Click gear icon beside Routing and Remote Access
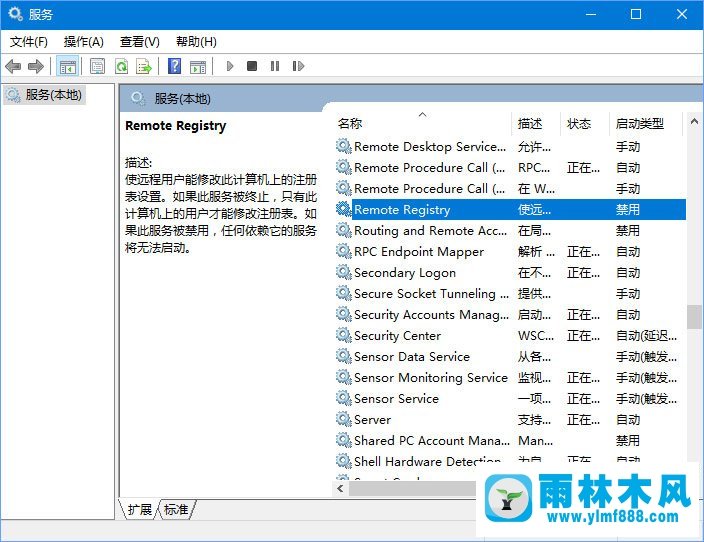704x542 pixels. [x=343, y=230]
